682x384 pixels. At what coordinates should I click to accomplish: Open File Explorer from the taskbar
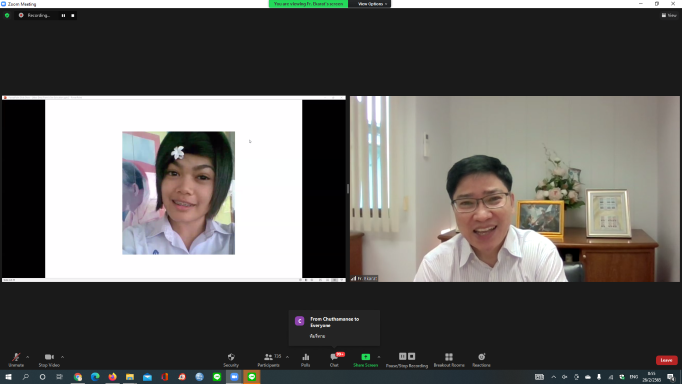(130, 377)
